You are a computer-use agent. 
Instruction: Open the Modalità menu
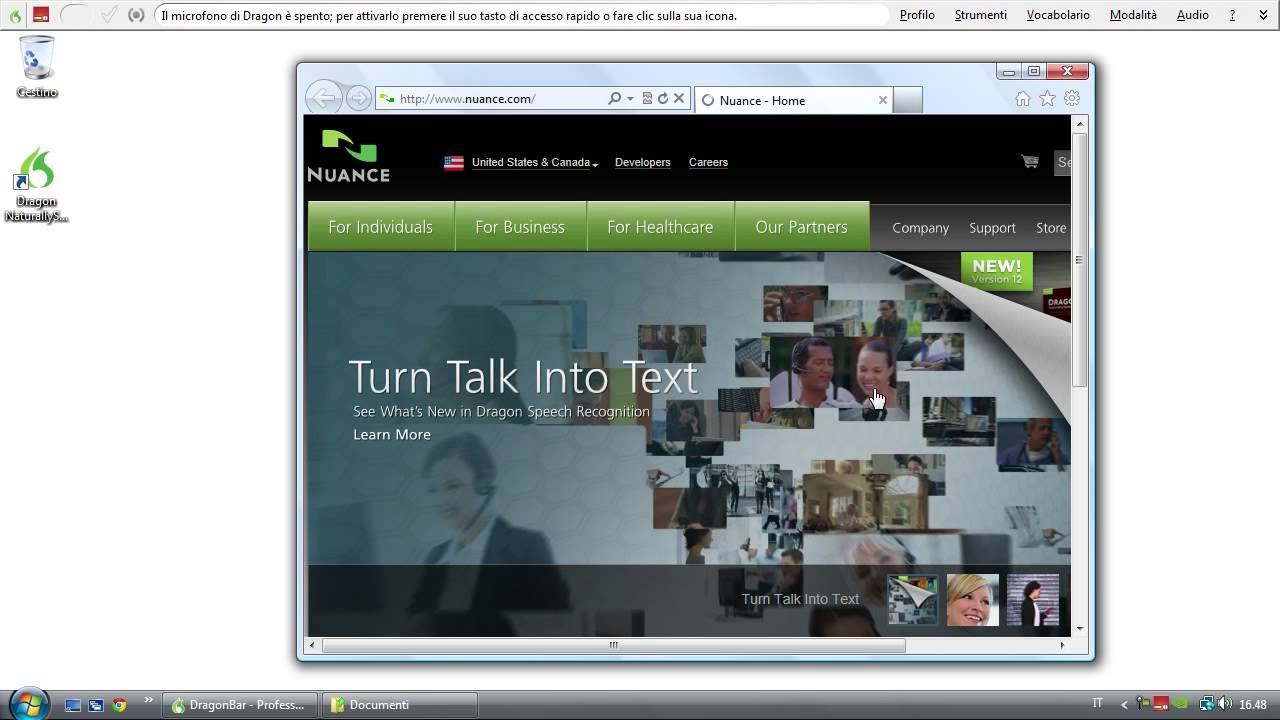pos(1133,15)
